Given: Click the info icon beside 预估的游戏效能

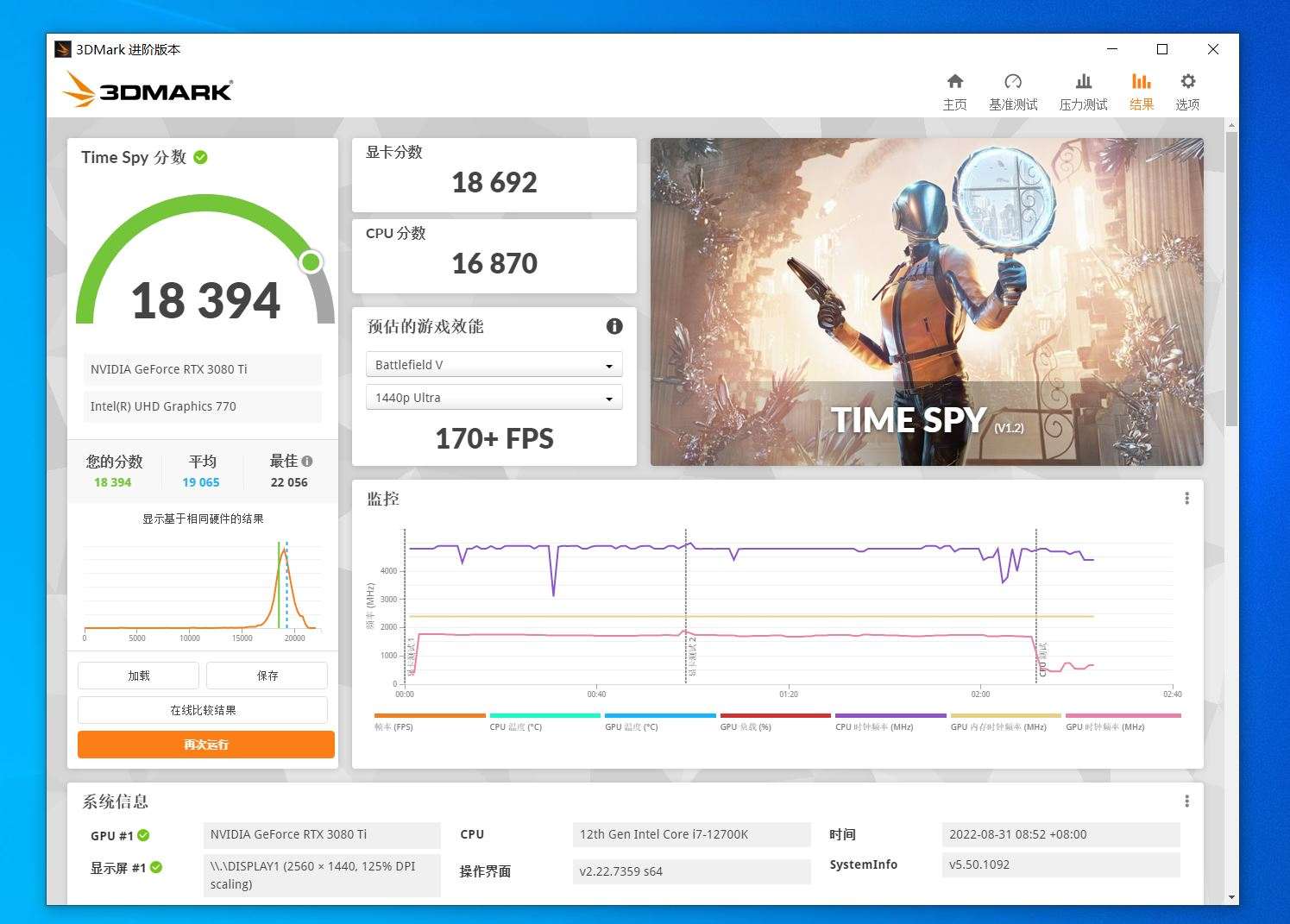Looking at the screenshot, I should pyautogui.click(x=614, y=326).
